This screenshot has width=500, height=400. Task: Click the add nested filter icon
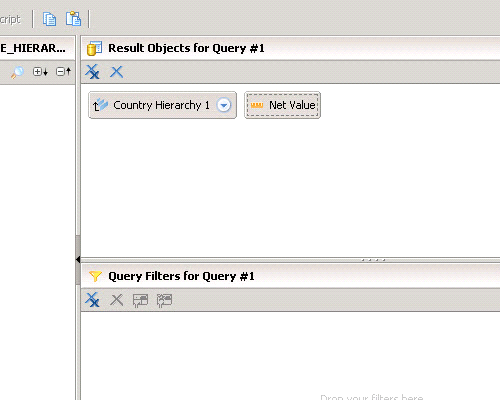[140, 300]
